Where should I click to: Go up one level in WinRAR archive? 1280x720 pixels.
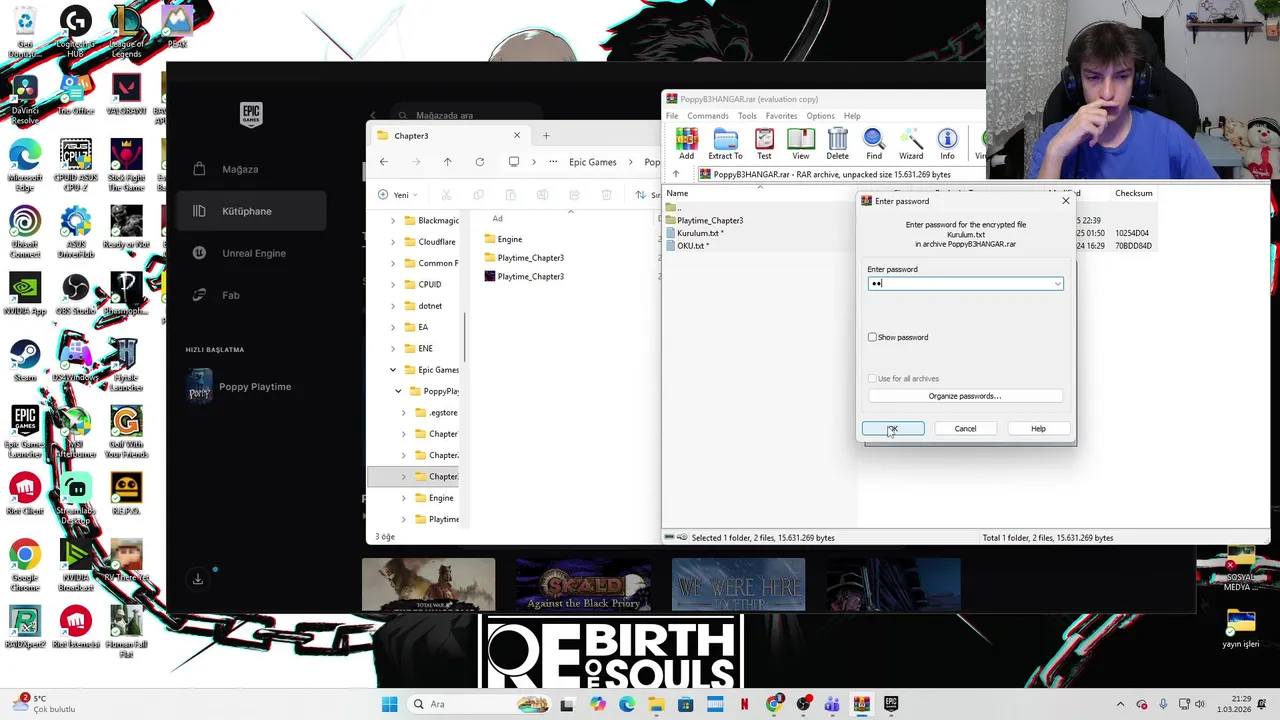tap(676, 174)
